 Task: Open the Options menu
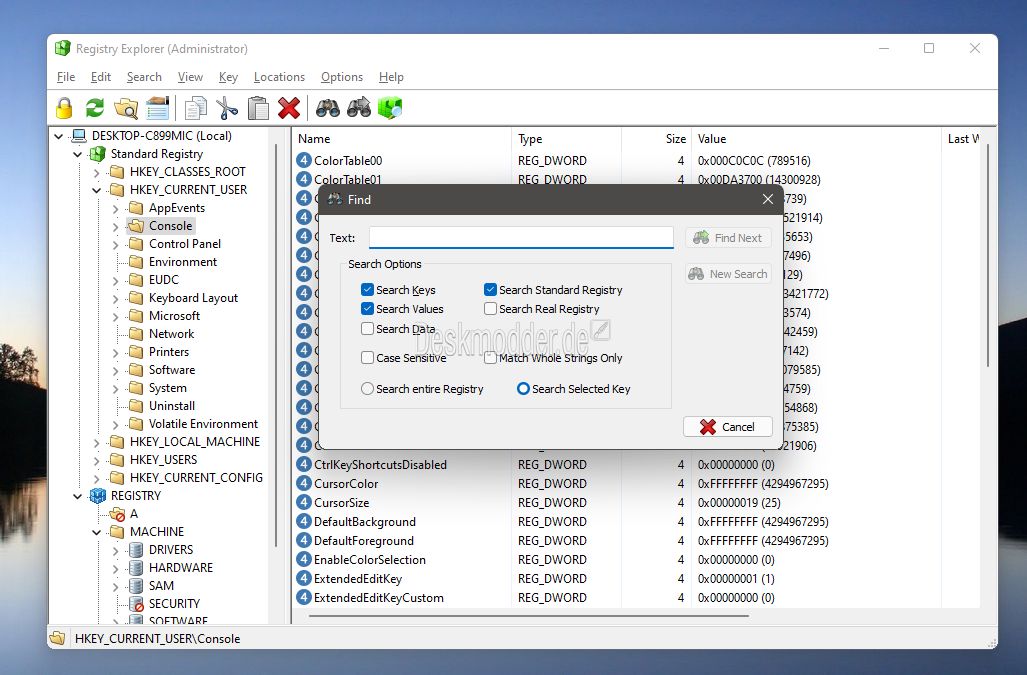pos(342,77)
